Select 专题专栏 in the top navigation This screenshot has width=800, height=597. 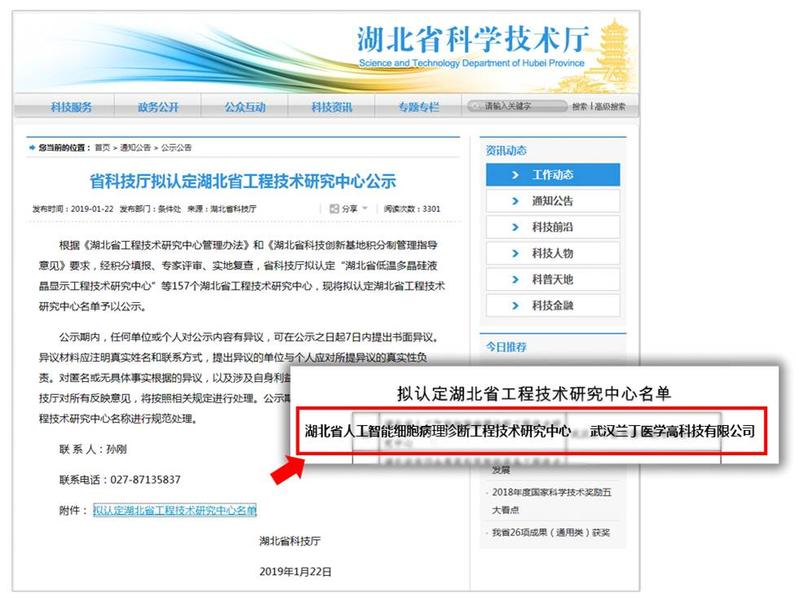coord(418,107)
